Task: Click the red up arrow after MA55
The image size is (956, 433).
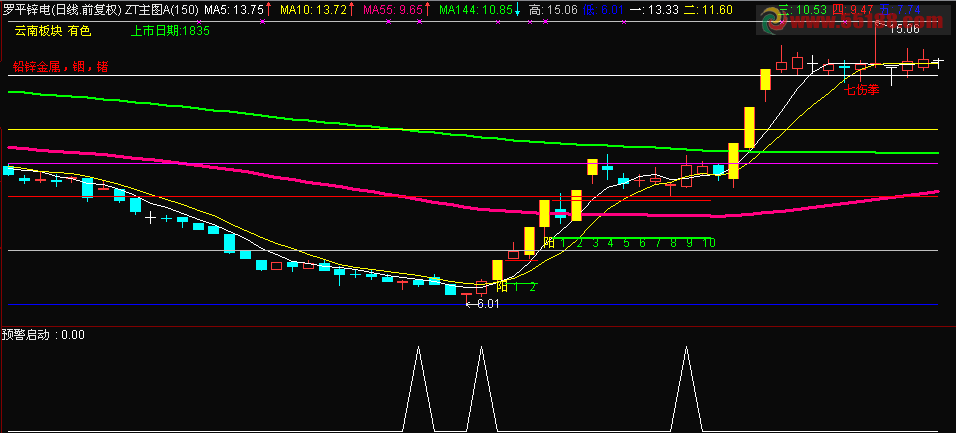Action: click(427, 9)
